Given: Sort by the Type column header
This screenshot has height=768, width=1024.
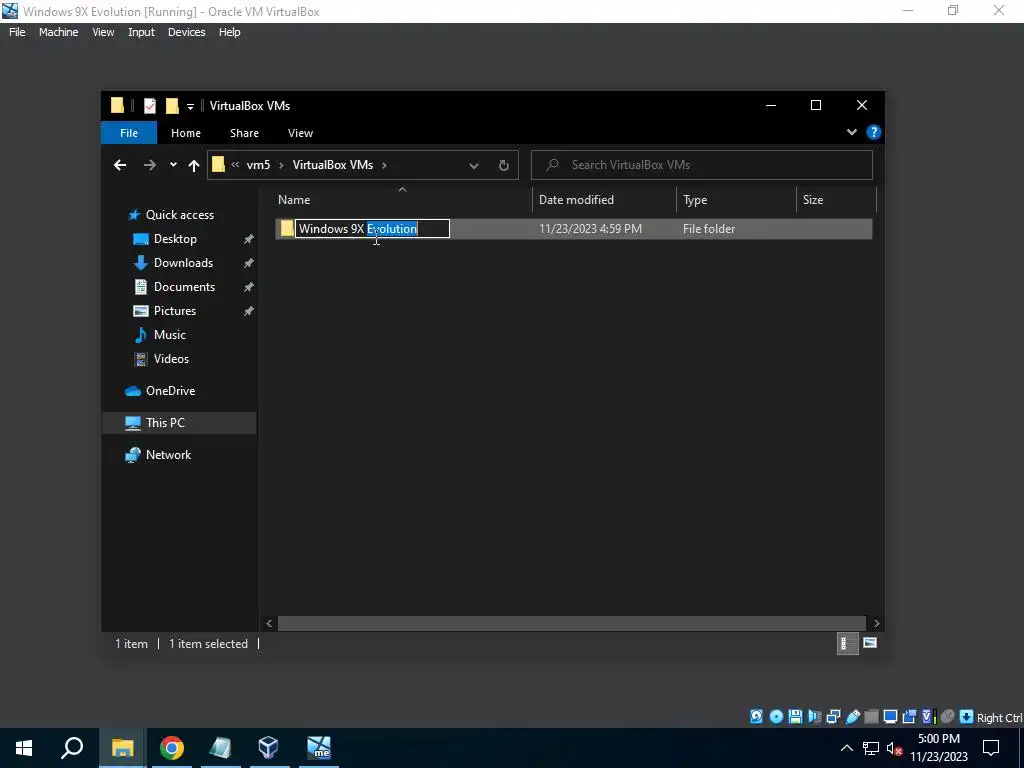Looking at the screenshot, I should coord(736,200).
